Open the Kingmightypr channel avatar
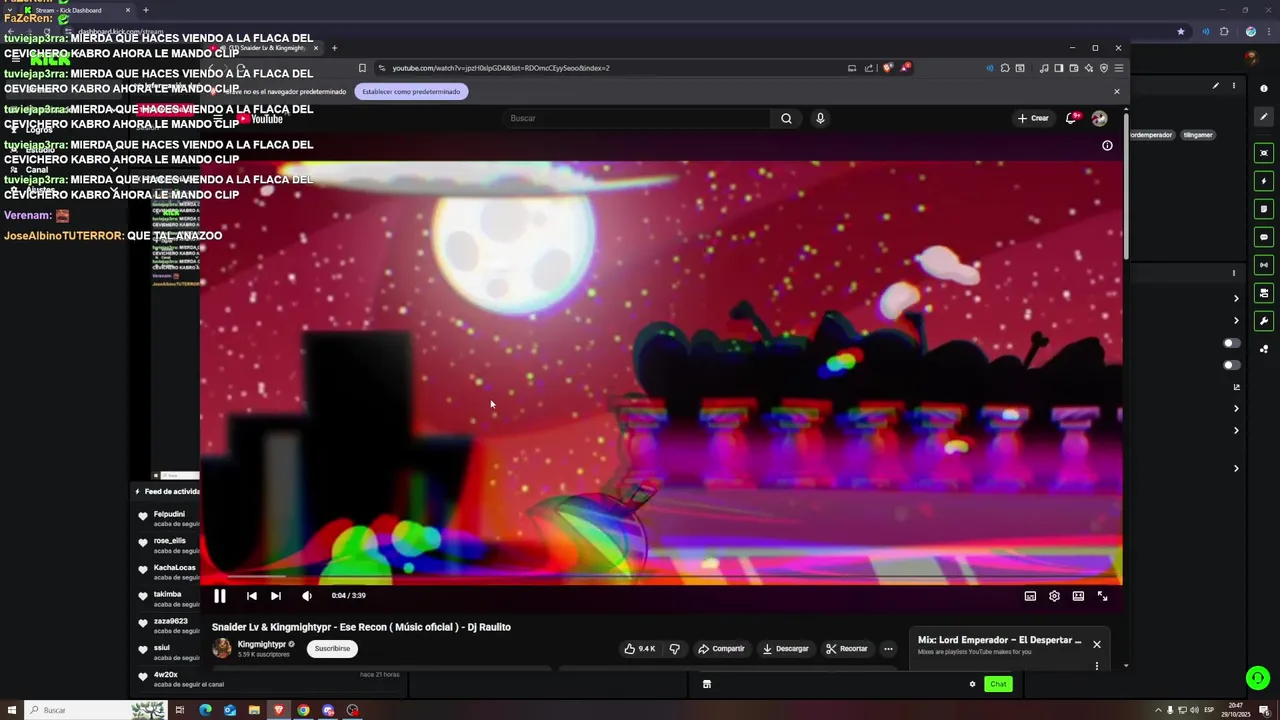Image resolution: width=1280 pixels, height=720 pixels. click(222, 648)
